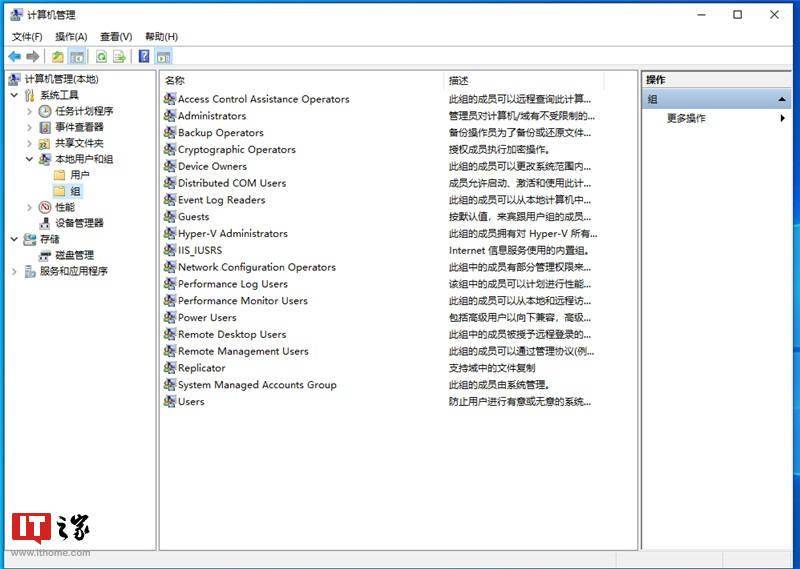Open the 文件(F) menu
The image size is (800, 569).
click(27, 37)
